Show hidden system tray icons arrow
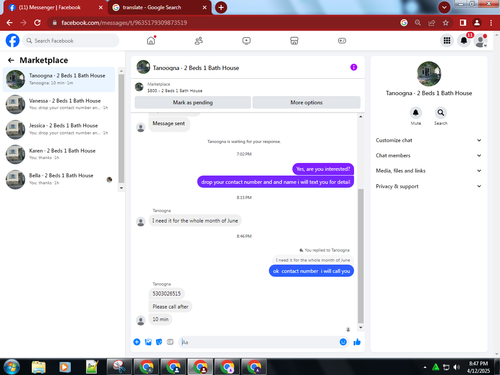This screenshot has height=375, width=500. pyautogui.click(x=425, y=367)
